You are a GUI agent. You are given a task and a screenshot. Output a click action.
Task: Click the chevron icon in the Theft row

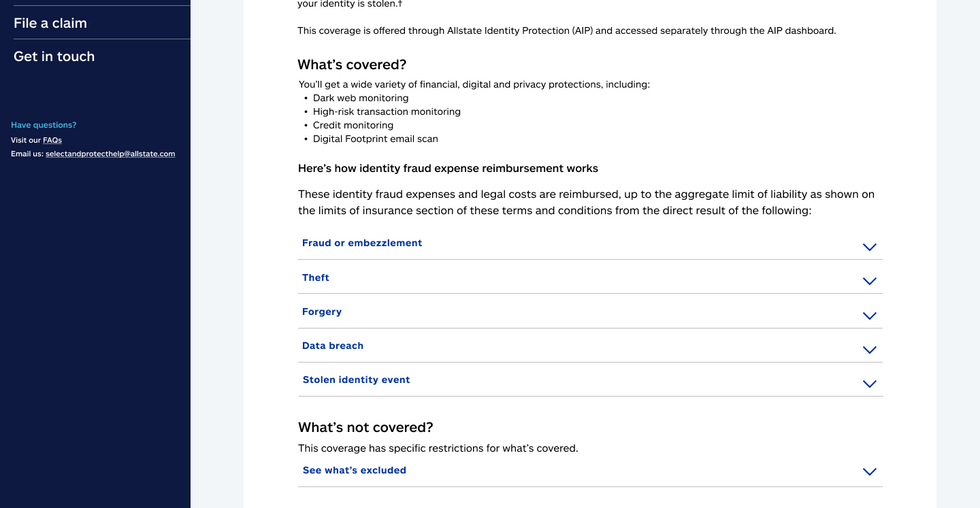click(x=869, y=282)
